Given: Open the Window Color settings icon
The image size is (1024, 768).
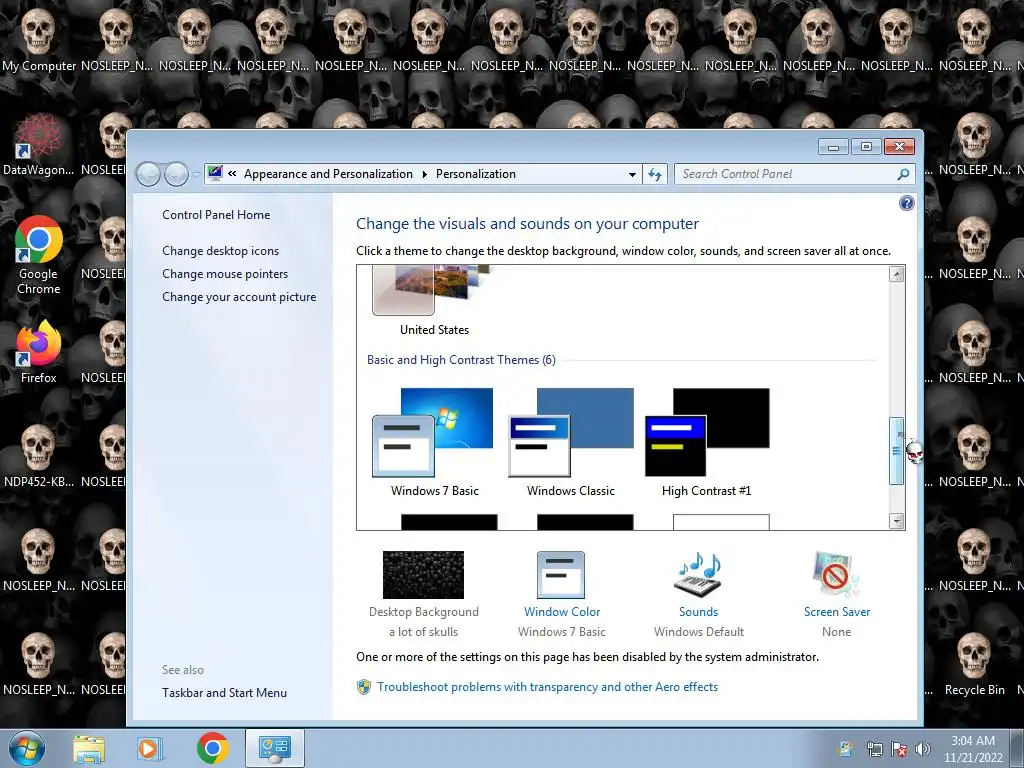Looking at the screenshot, I should [x=561, y=575].
